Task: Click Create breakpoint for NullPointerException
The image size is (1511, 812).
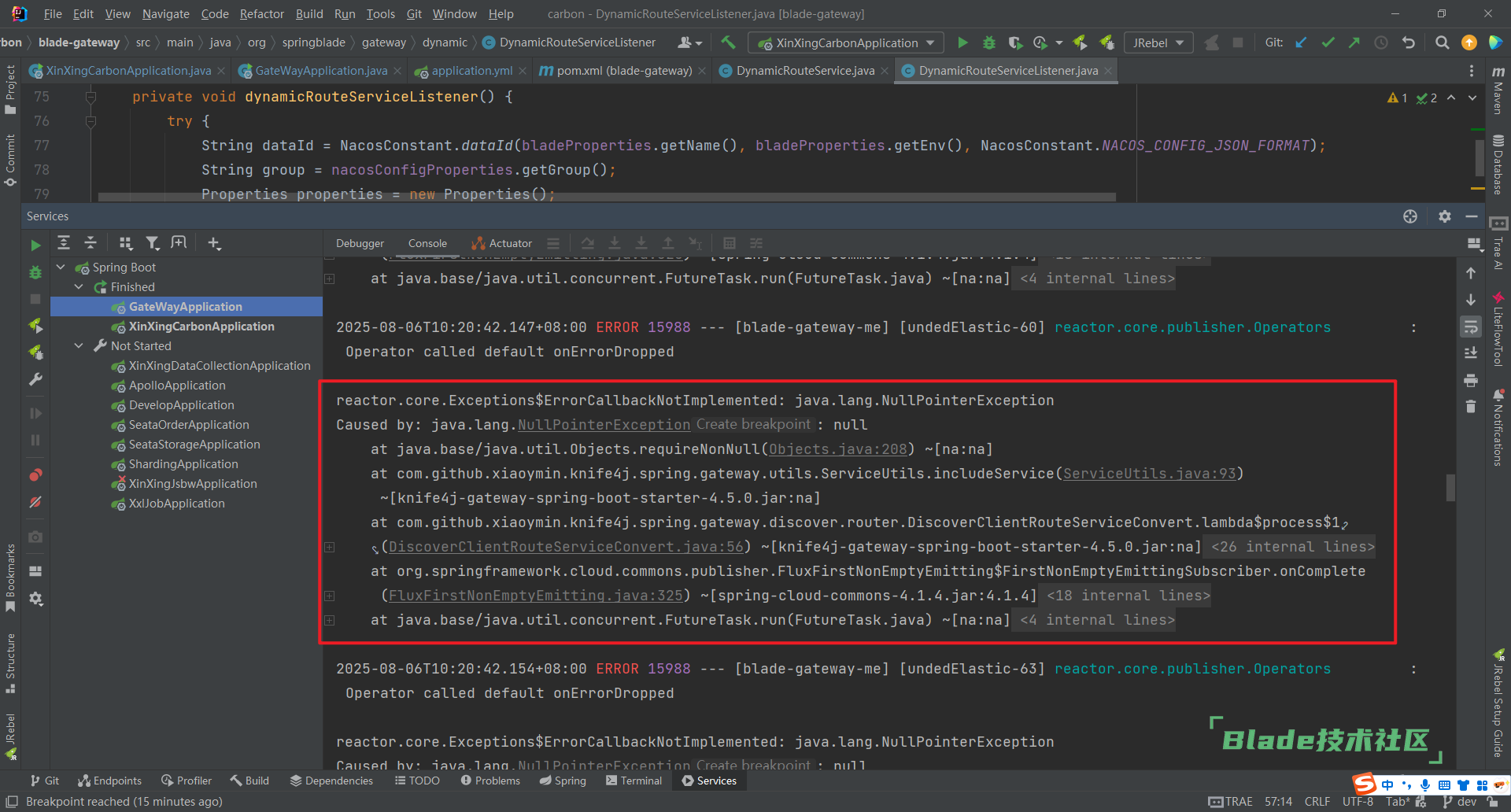Action: 753,425
